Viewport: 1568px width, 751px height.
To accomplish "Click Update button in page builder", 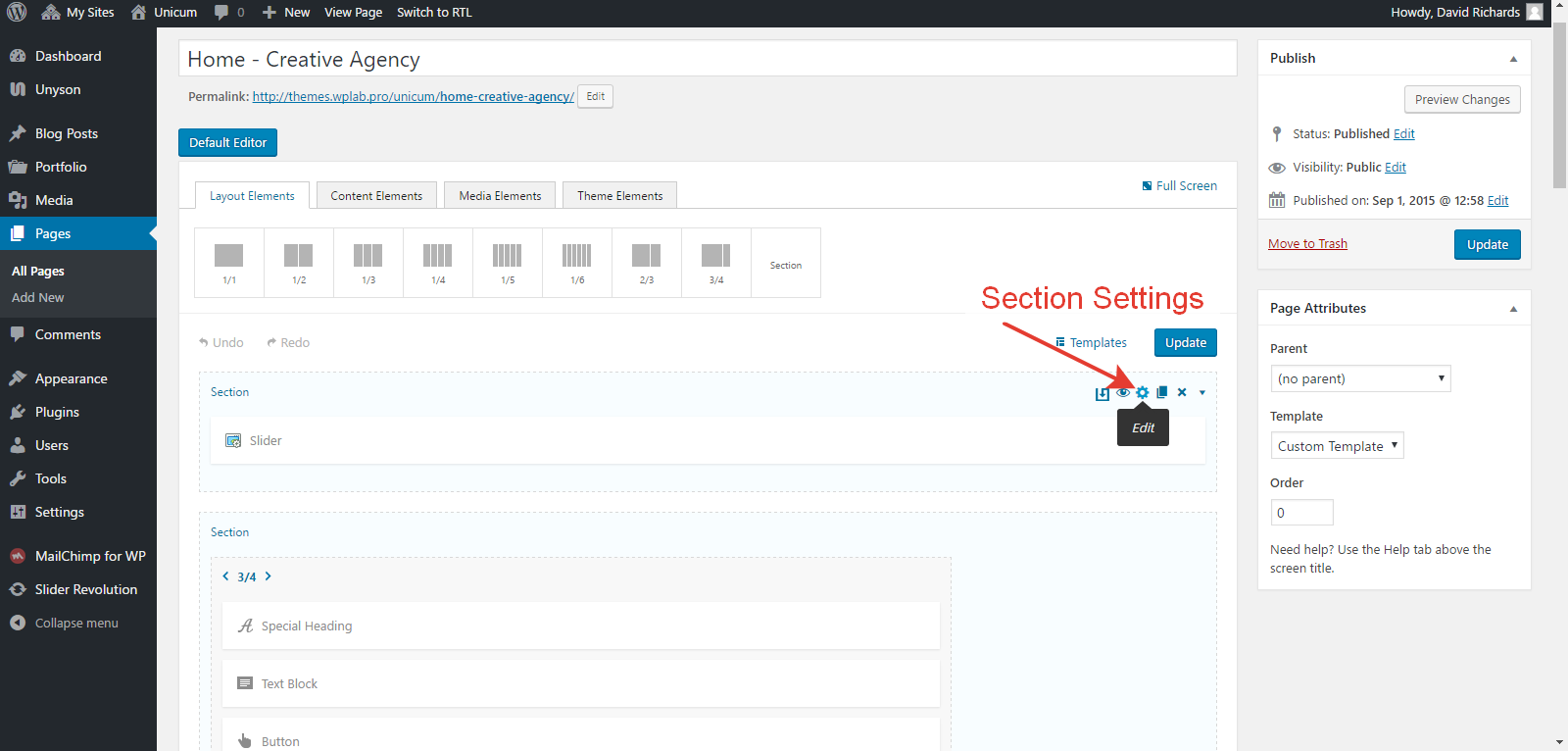I will [x=1186, y=342].
